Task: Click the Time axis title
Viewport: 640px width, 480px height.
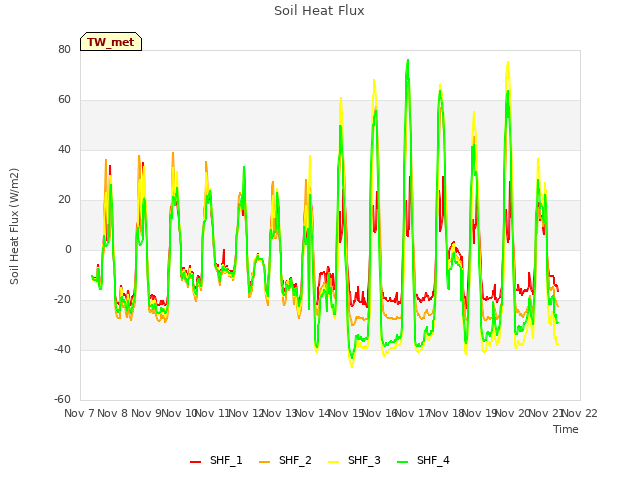Action: [566, 429]
